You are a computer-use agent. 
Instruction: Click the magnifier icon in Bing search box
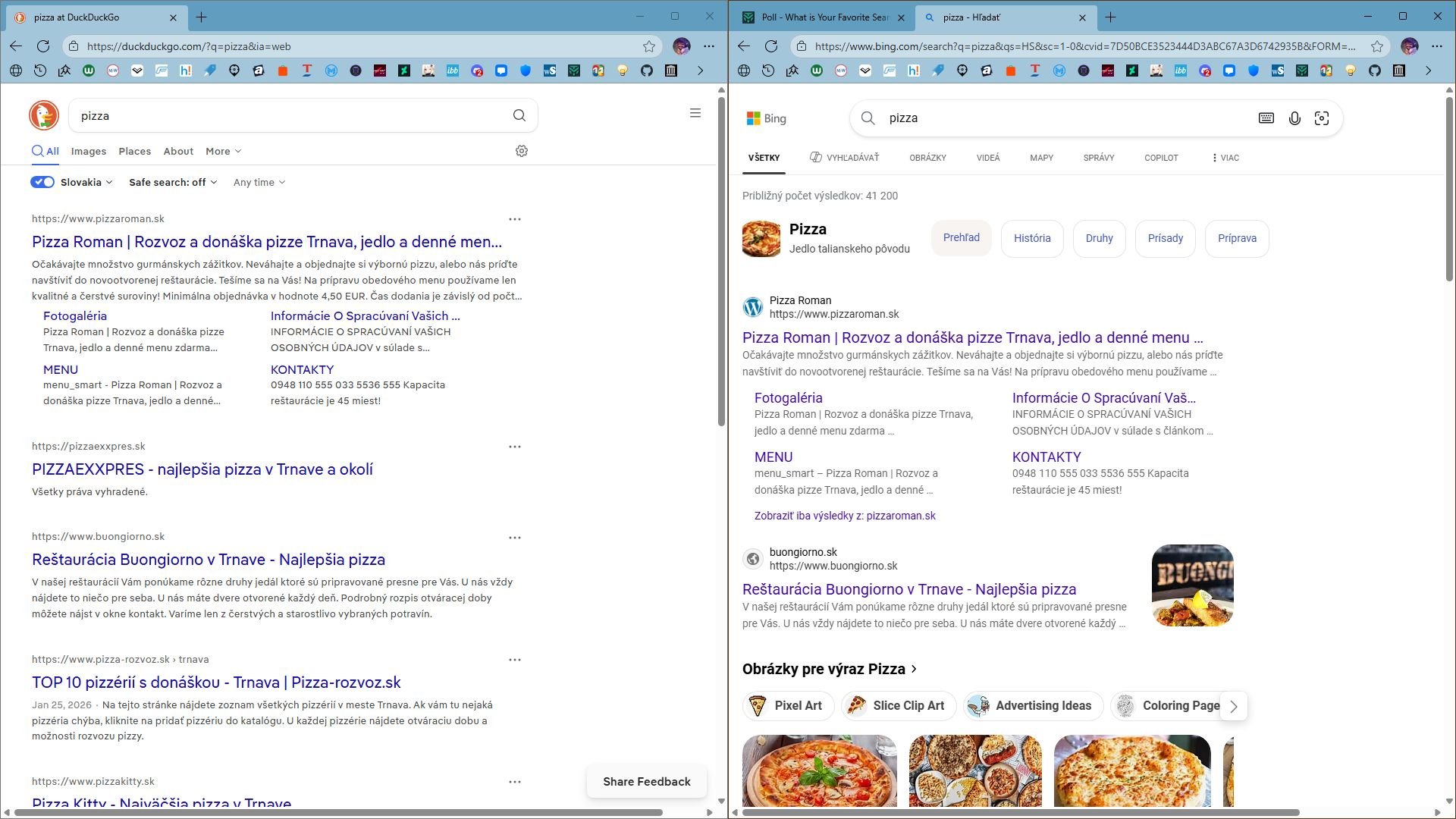(x=868, y=118)
